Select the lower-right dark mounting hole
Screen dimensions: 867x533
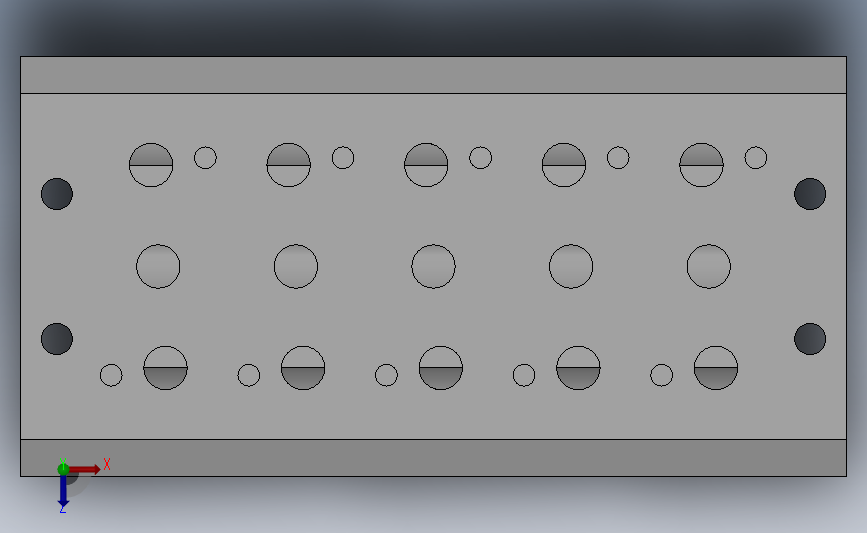(x=810, y=339)
